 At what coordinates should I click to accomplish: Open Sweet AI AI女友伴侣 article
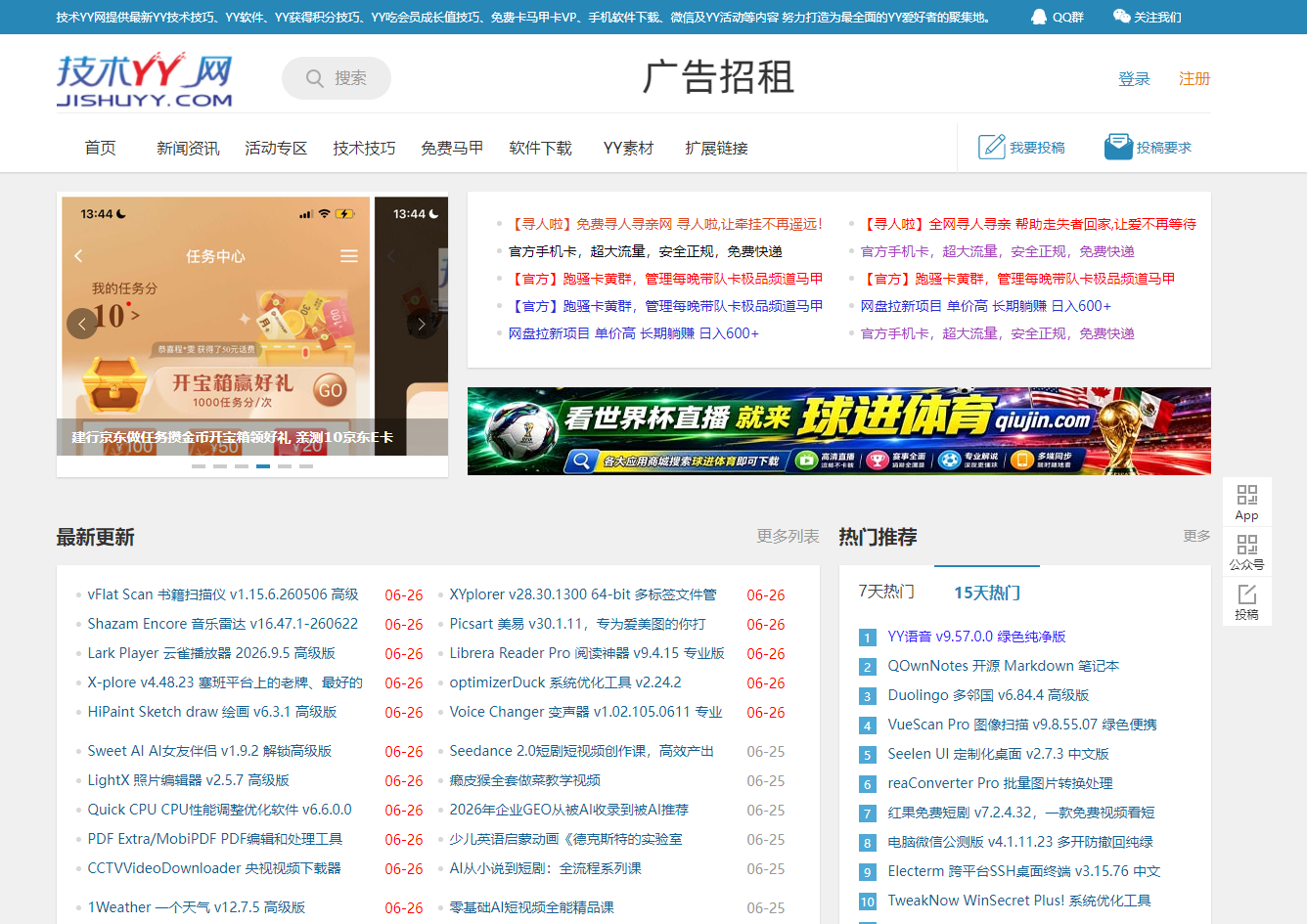point(209,751)
